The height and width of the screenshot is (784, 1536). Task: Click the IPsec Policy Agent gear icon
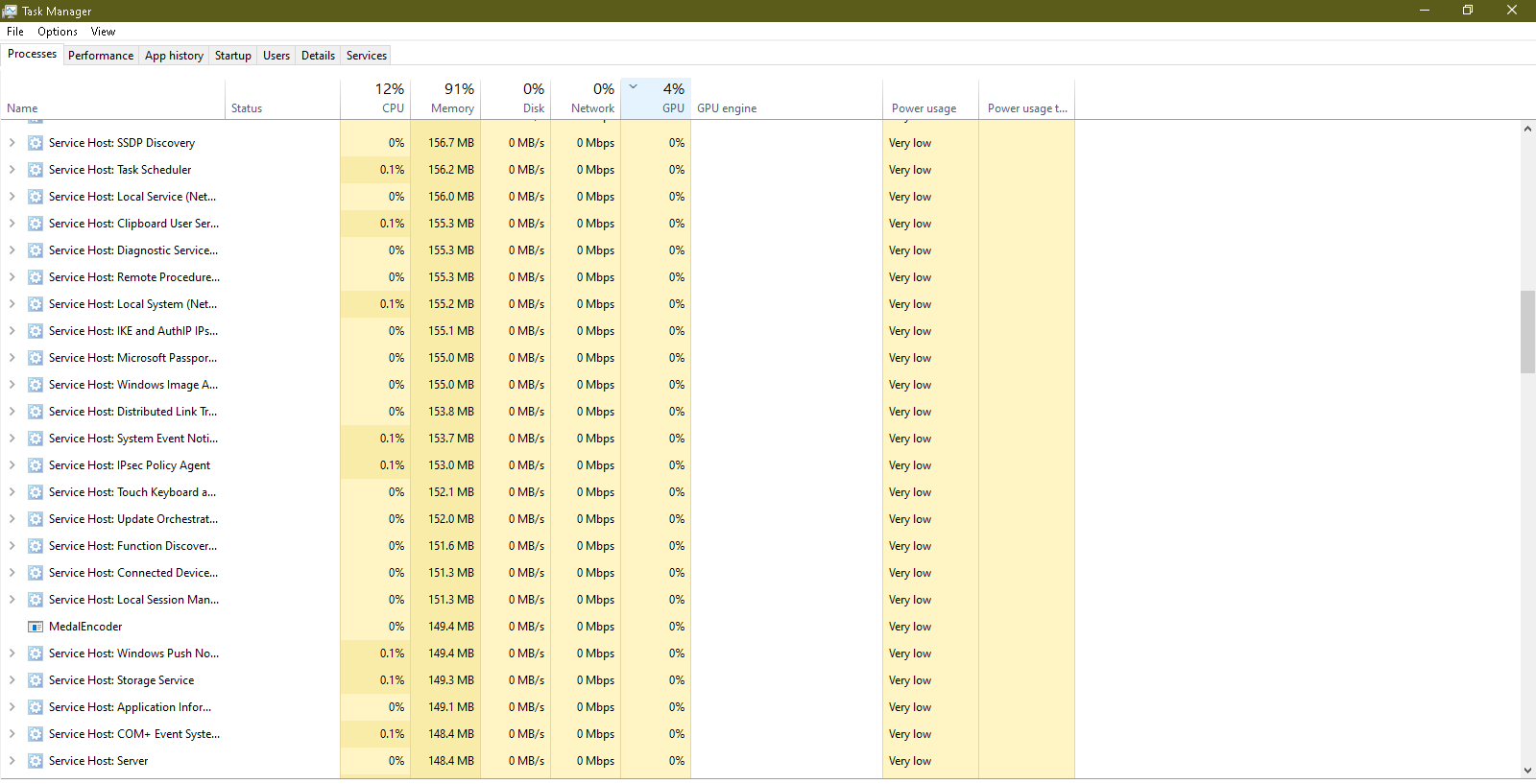pyautogui.click(x=36, y=465)
